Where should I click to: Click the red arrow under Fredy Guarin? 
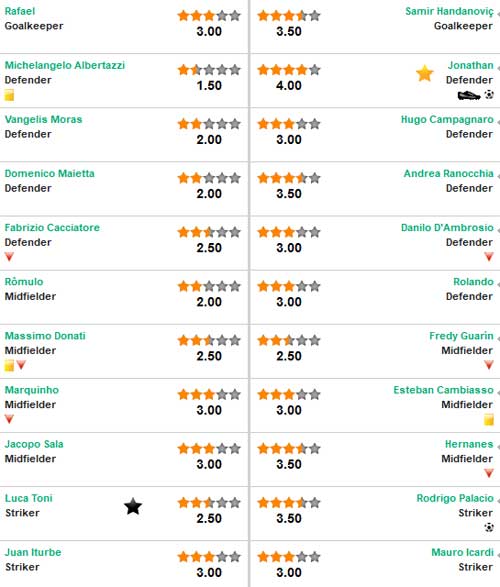click(489, 365)
